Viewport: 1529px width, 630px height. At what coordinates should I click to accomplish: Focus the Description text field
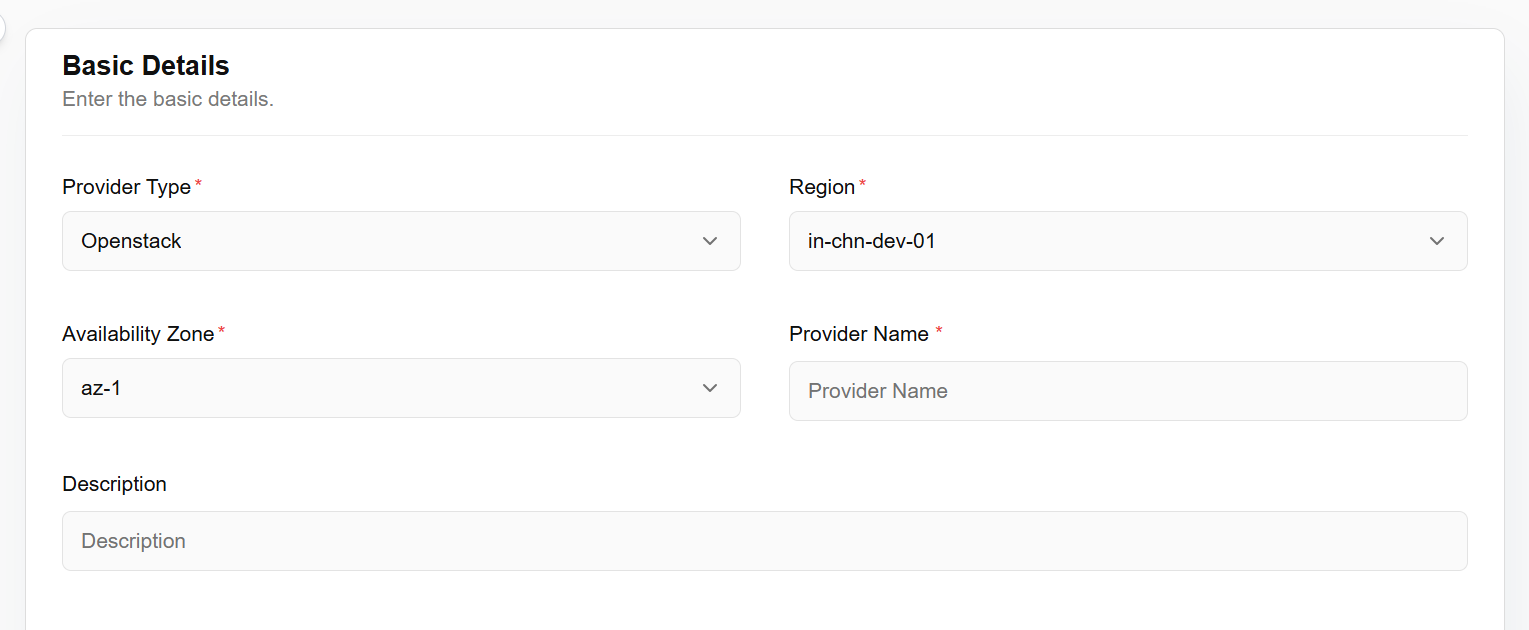pyautogui.click(x=764, y=541)
